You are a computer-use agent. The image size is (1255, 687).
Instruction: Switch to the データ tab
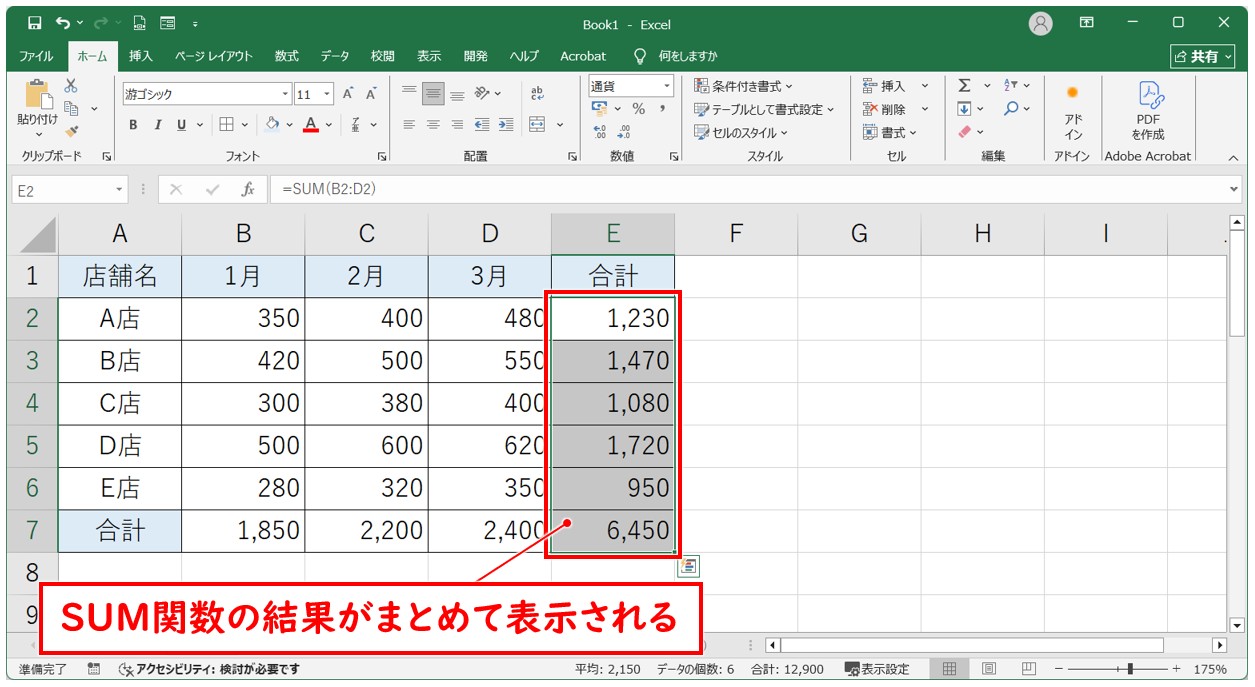335,56
